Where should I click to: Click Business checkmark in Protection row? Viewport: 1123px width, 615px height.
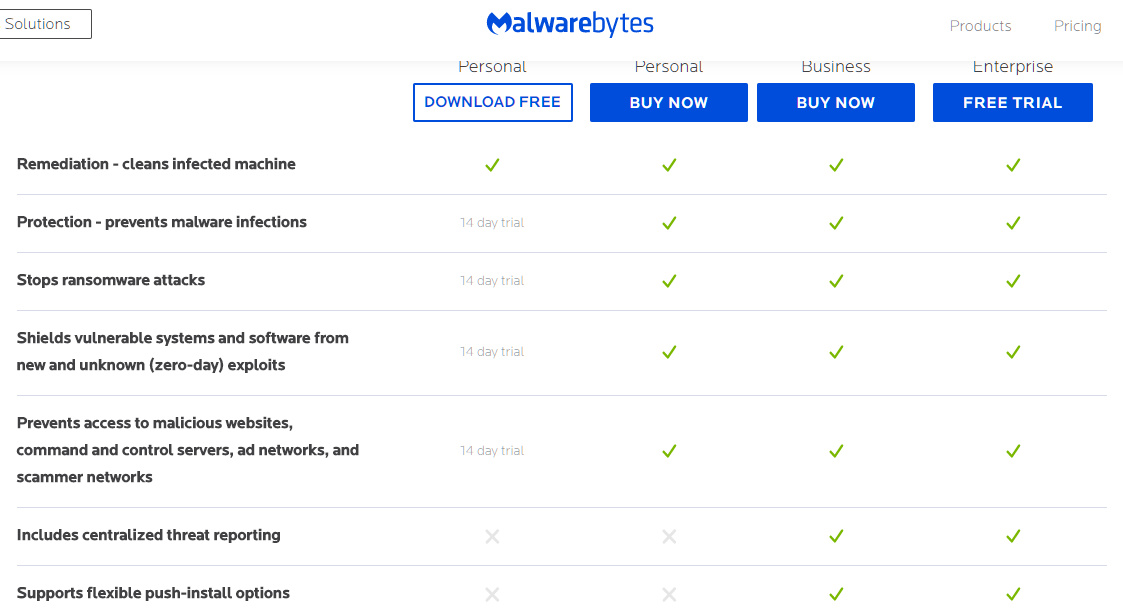[836, 223]
